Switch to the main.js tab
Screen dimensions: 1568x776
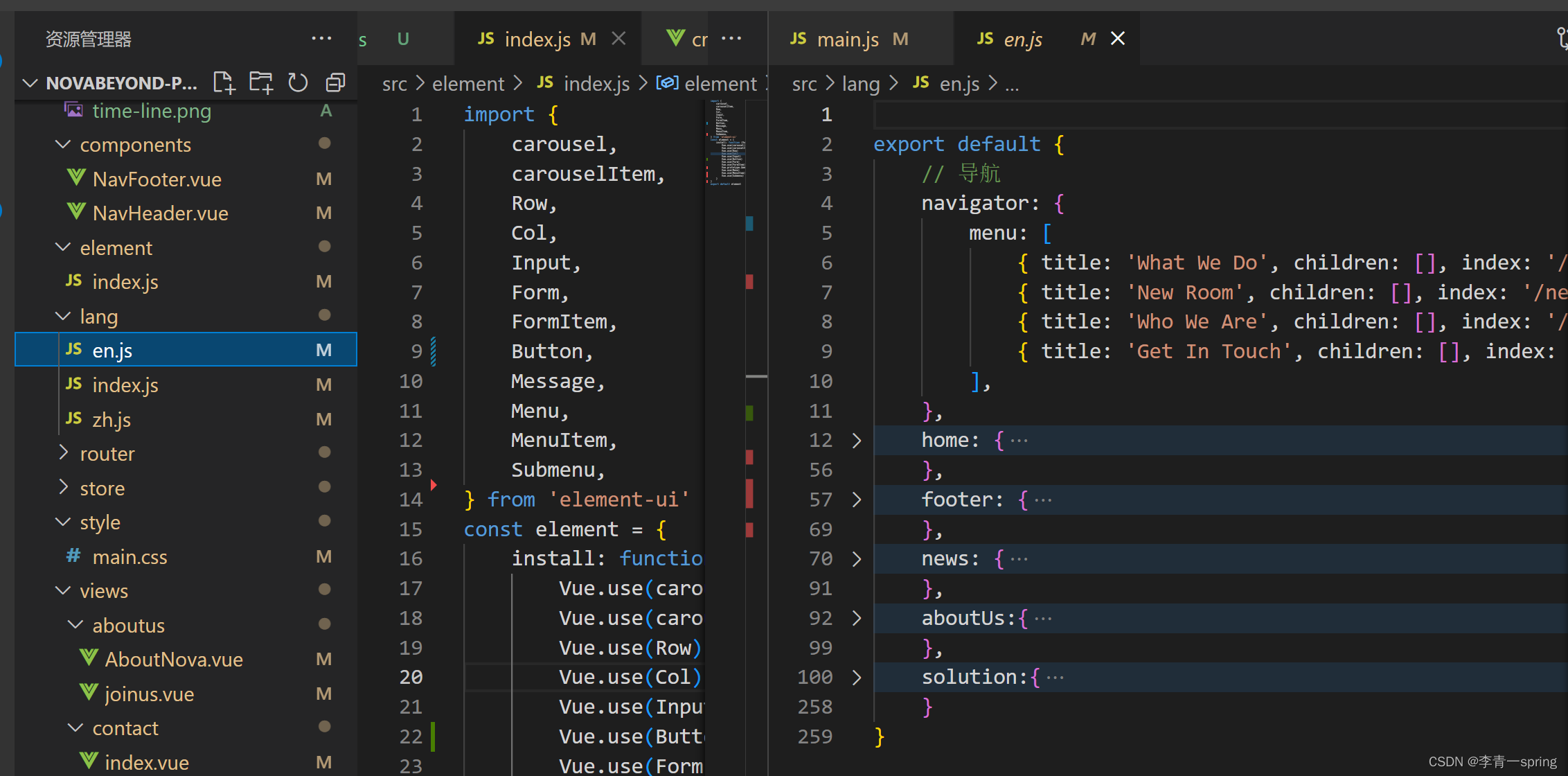click(847, 39)
